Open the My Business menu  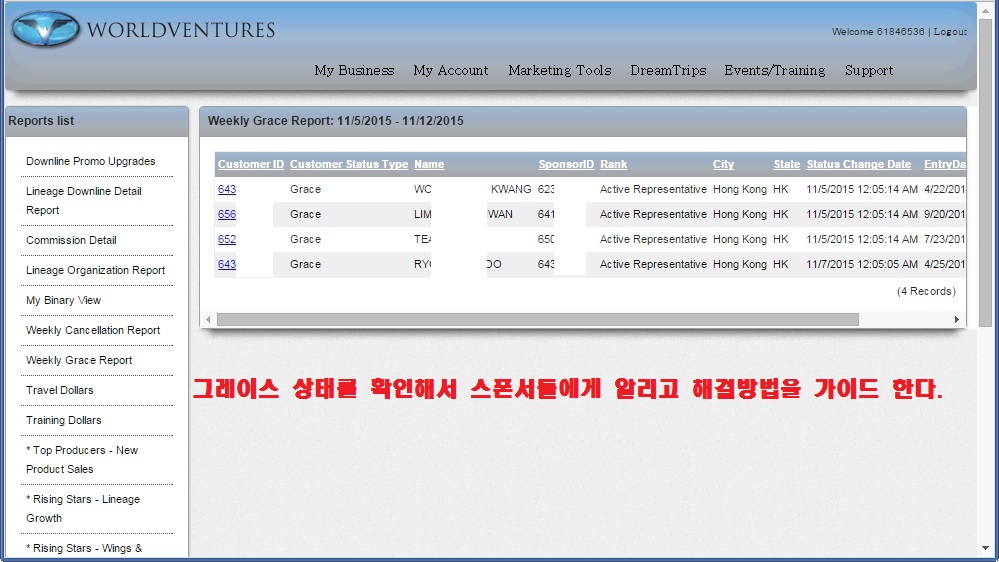click(354, 70)
